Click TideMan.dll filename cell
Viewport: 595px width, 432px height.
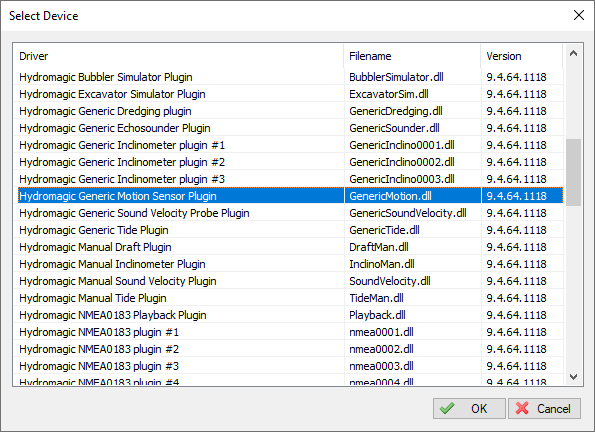[412, 298]
